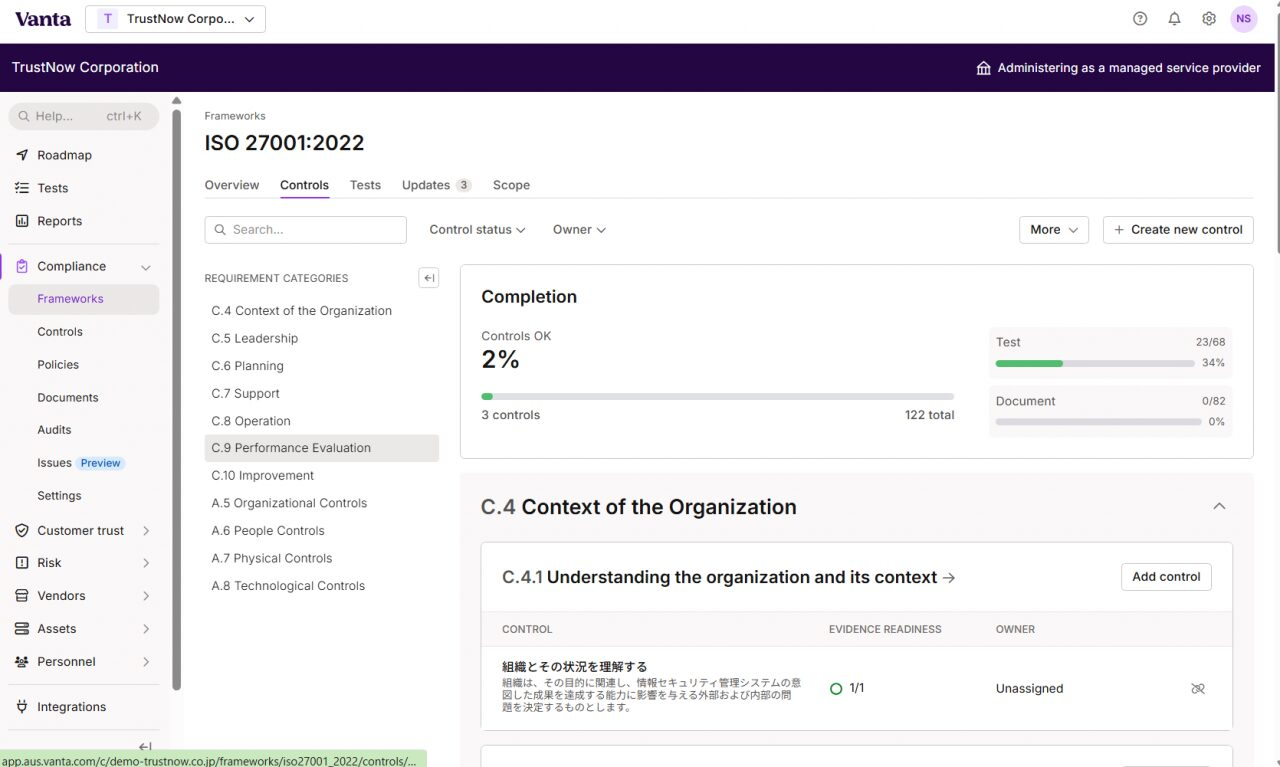Click Create new control button

(x=1178, y=230)
